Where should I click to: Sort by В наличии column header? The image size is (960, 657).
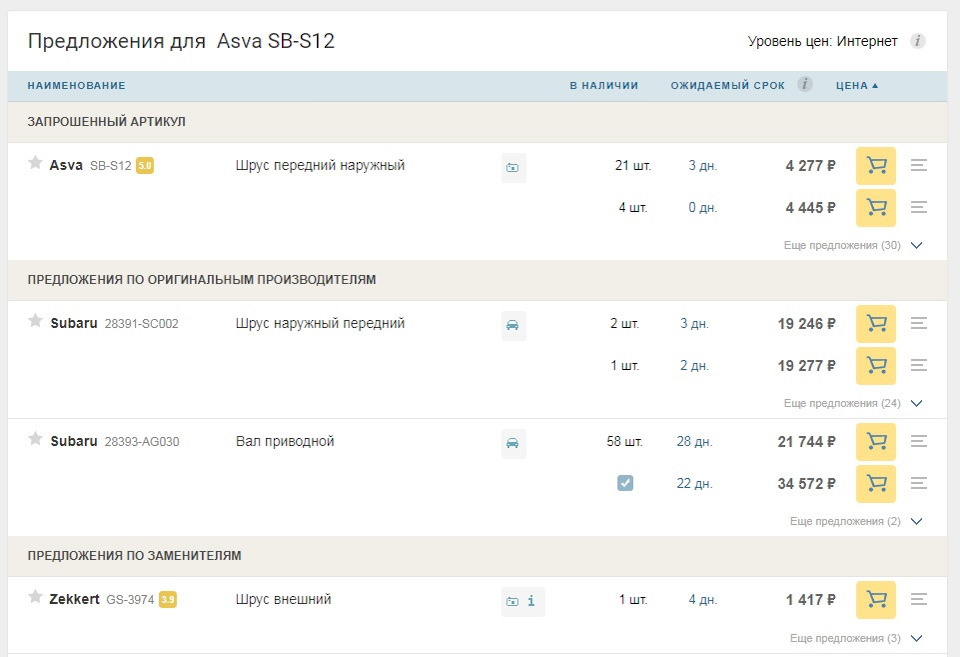pos(604,86)
